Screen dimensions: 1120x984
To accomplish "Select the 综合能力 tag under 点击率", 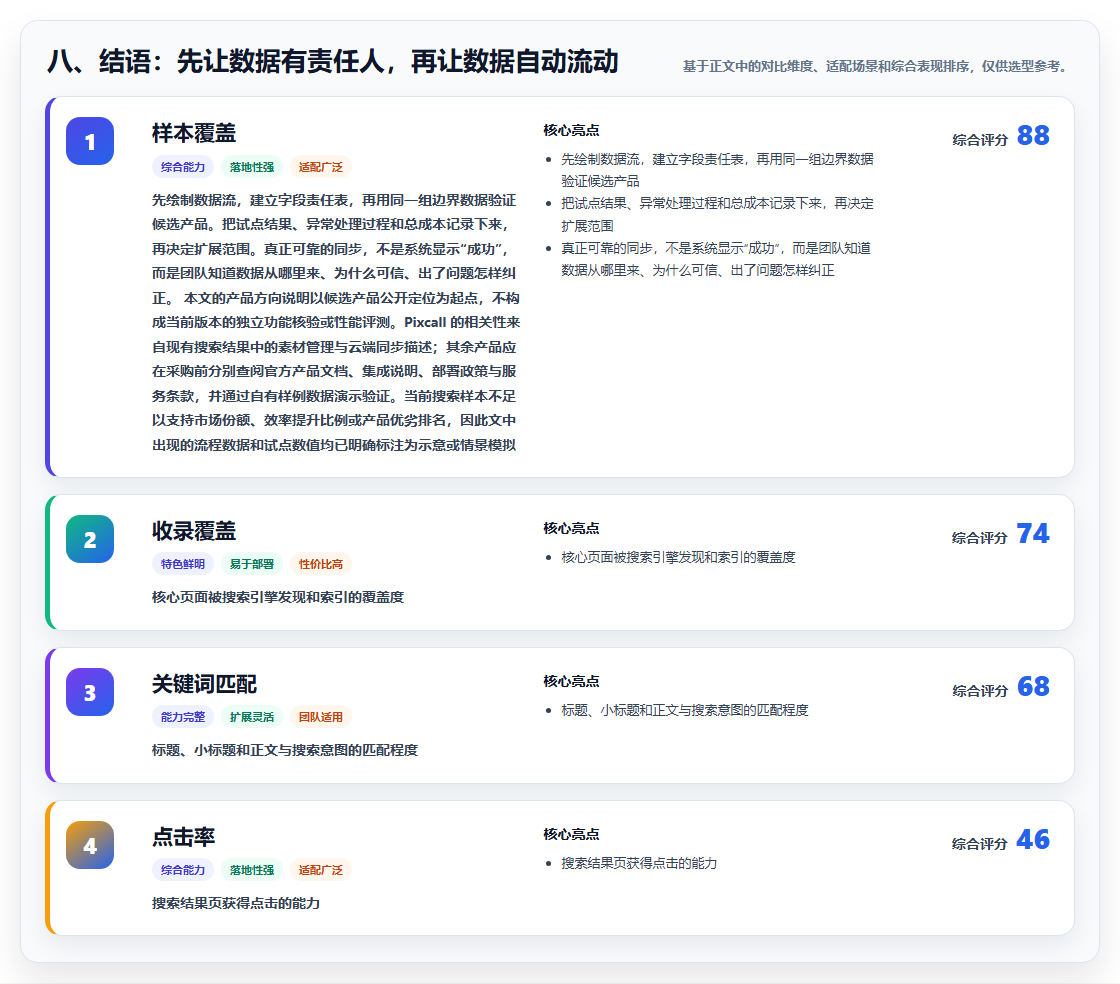I will click(x=183, y=870).
